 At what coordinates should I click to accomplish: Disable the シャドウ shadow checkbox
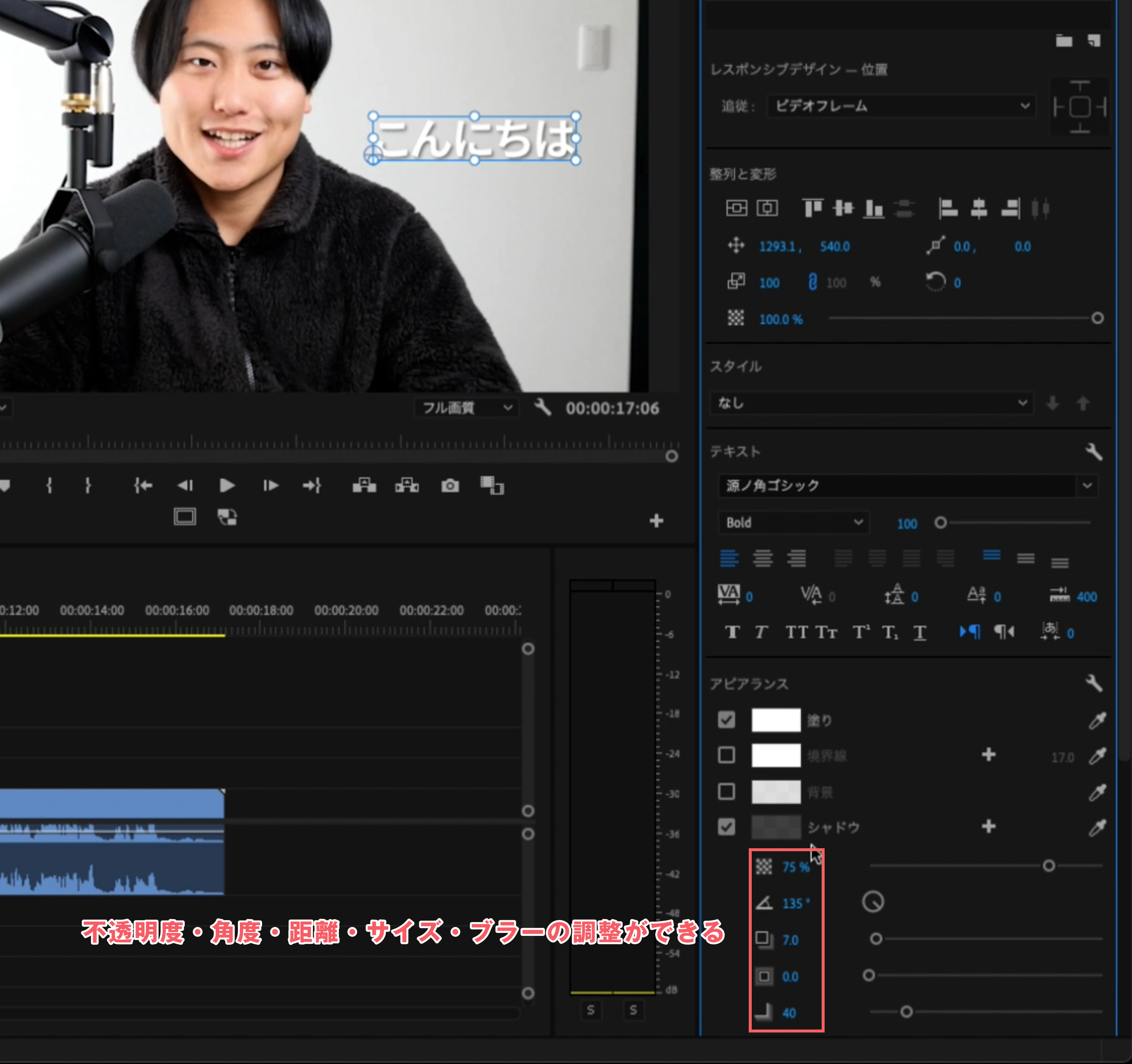click(x=726, y=827)
